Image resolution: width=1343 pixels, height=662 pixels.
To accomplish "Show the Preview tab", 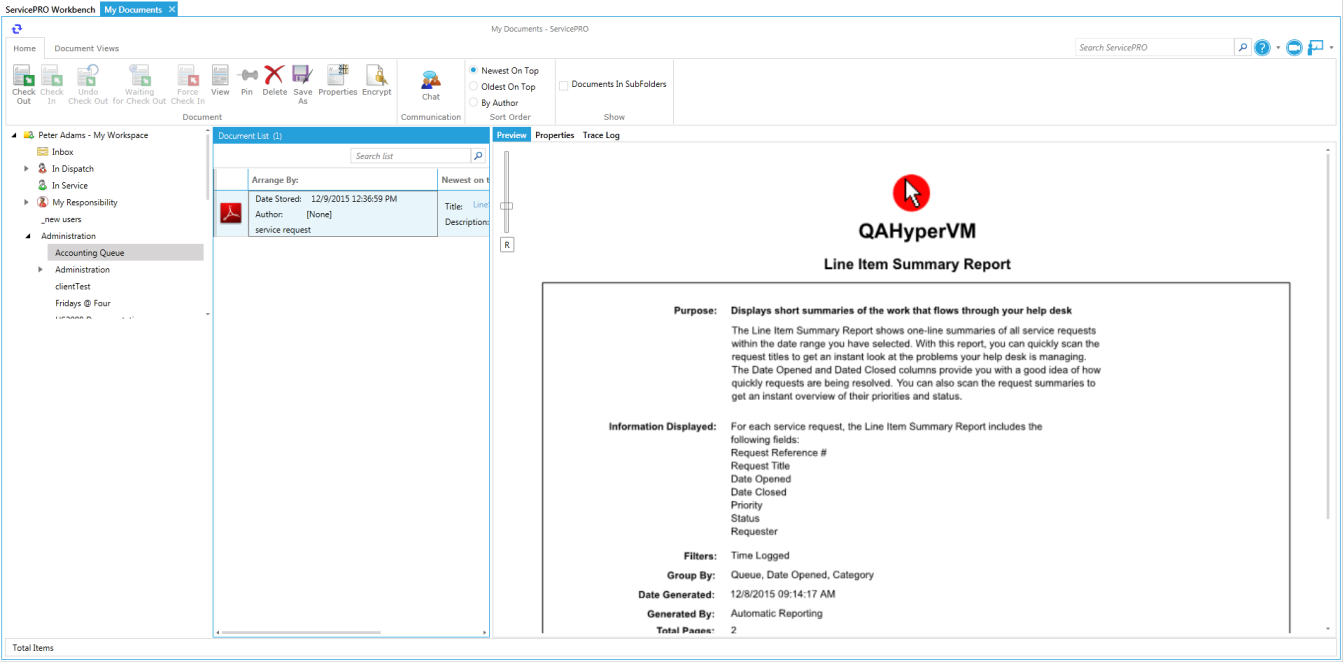I will [x=511, y=135].
